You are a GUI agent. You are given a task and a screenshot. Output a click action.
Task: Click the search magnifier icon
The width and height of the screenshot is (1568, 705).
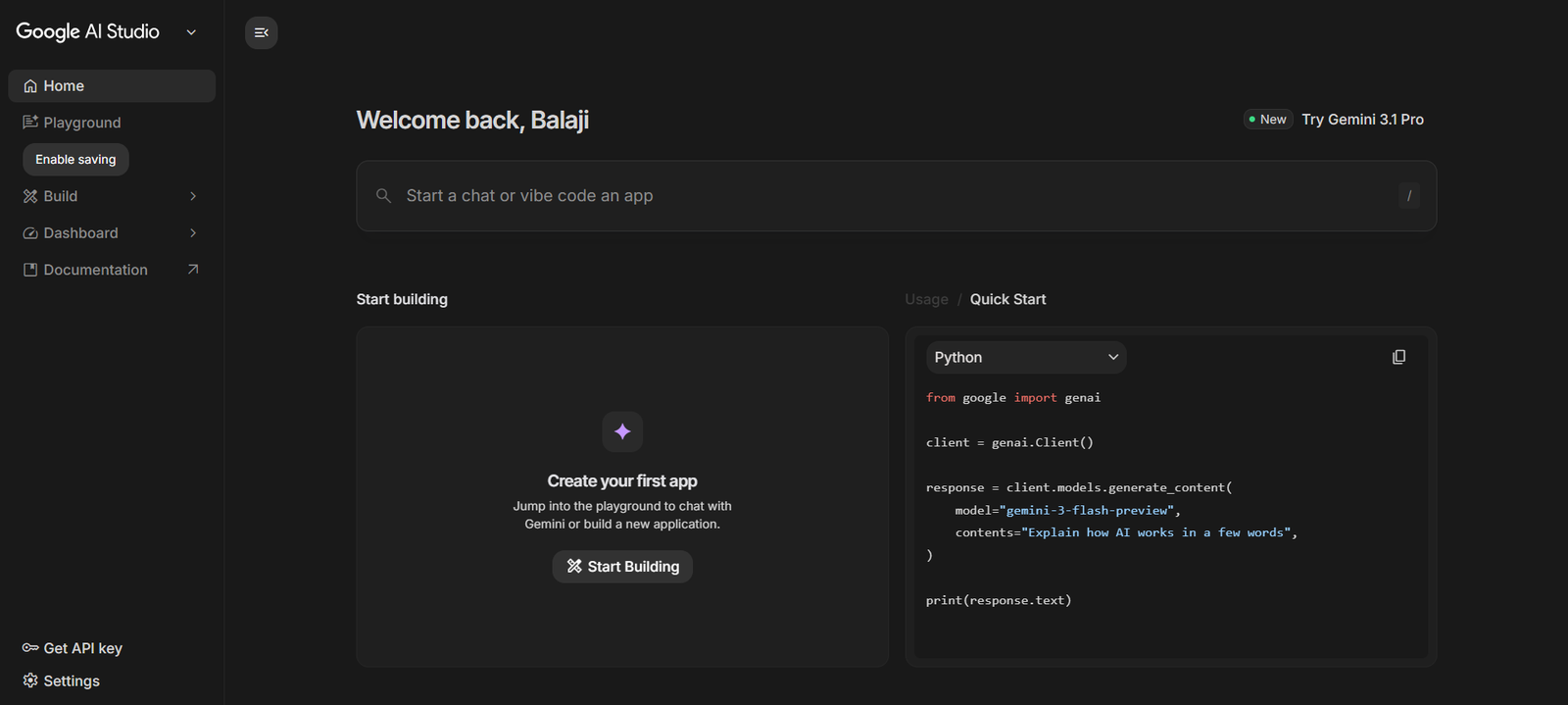pos(383,196)
